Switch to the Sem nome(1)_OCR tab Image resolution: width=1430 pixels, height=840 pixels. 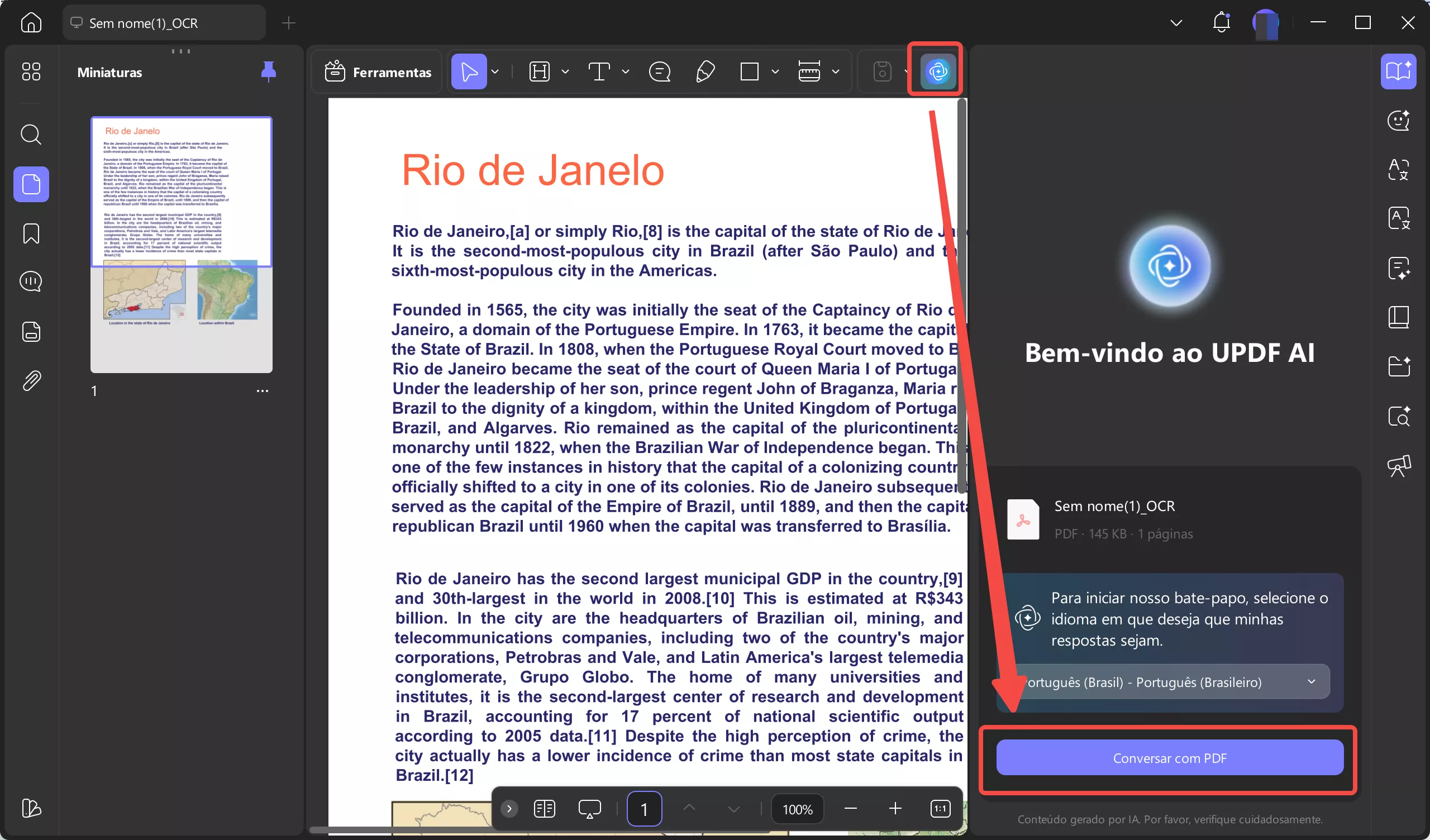click(x=164, y=23)
